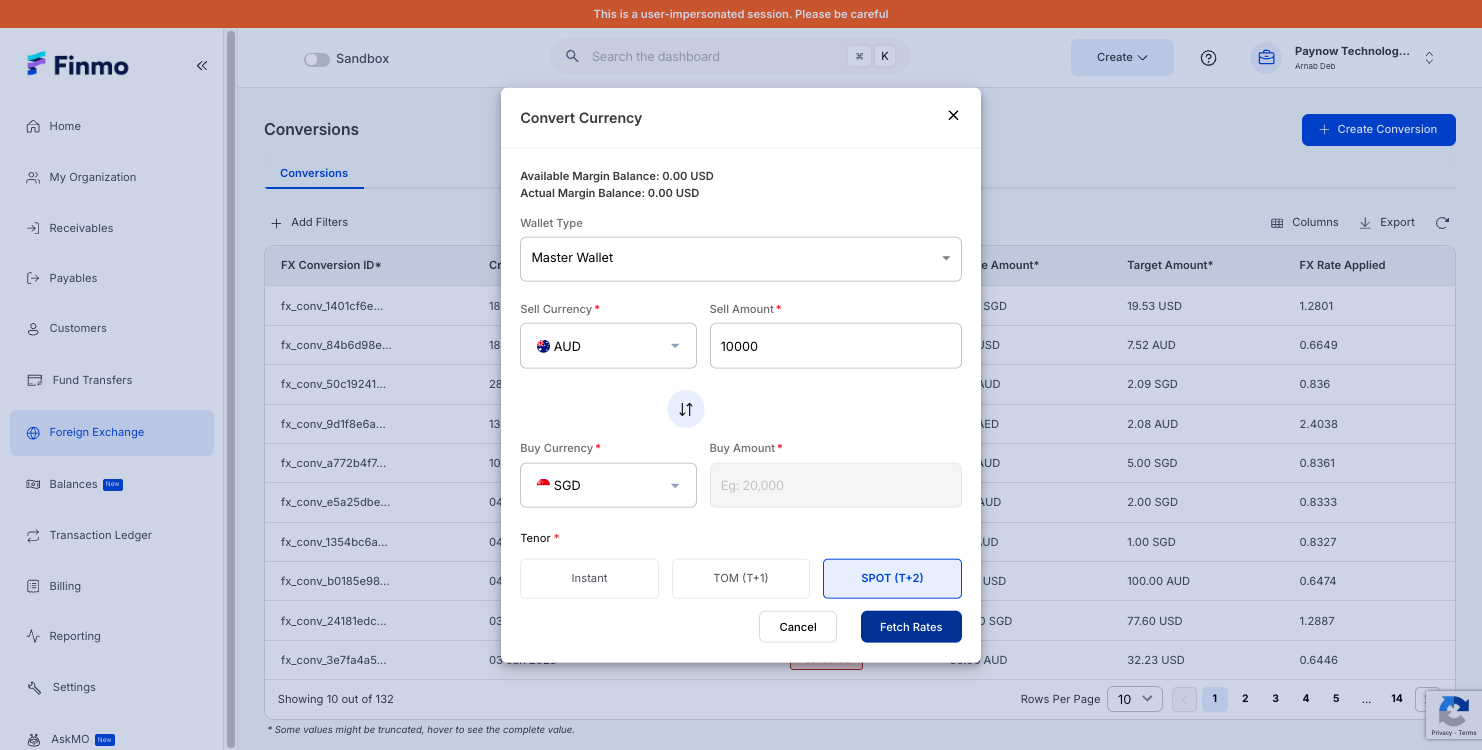Click the Cancel button in dialog

coord(798,627)
